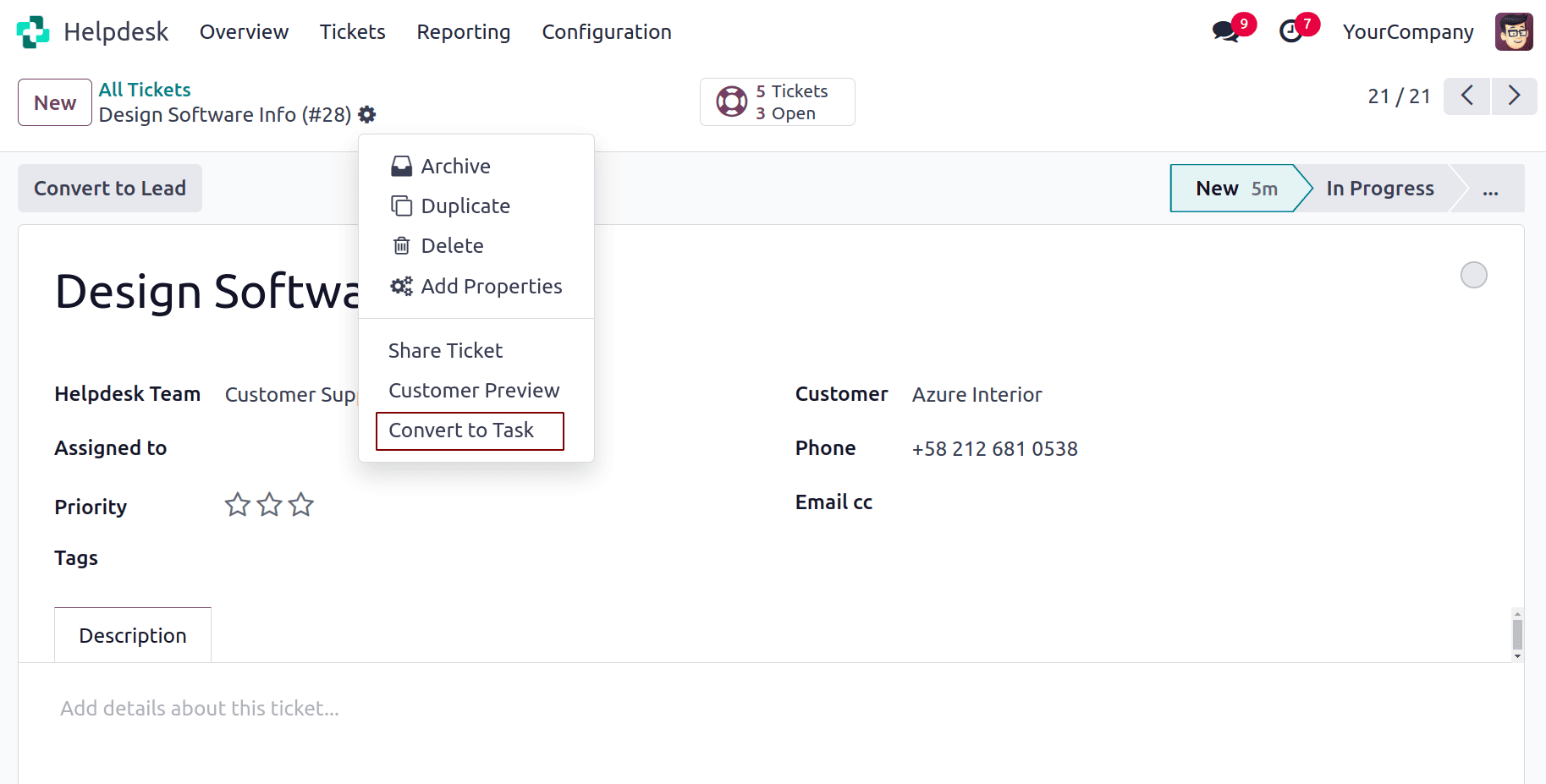The height and width of the screenshot is (784, 1546).
Task: Open the activities clock icon
Action: pos(1290,31)
